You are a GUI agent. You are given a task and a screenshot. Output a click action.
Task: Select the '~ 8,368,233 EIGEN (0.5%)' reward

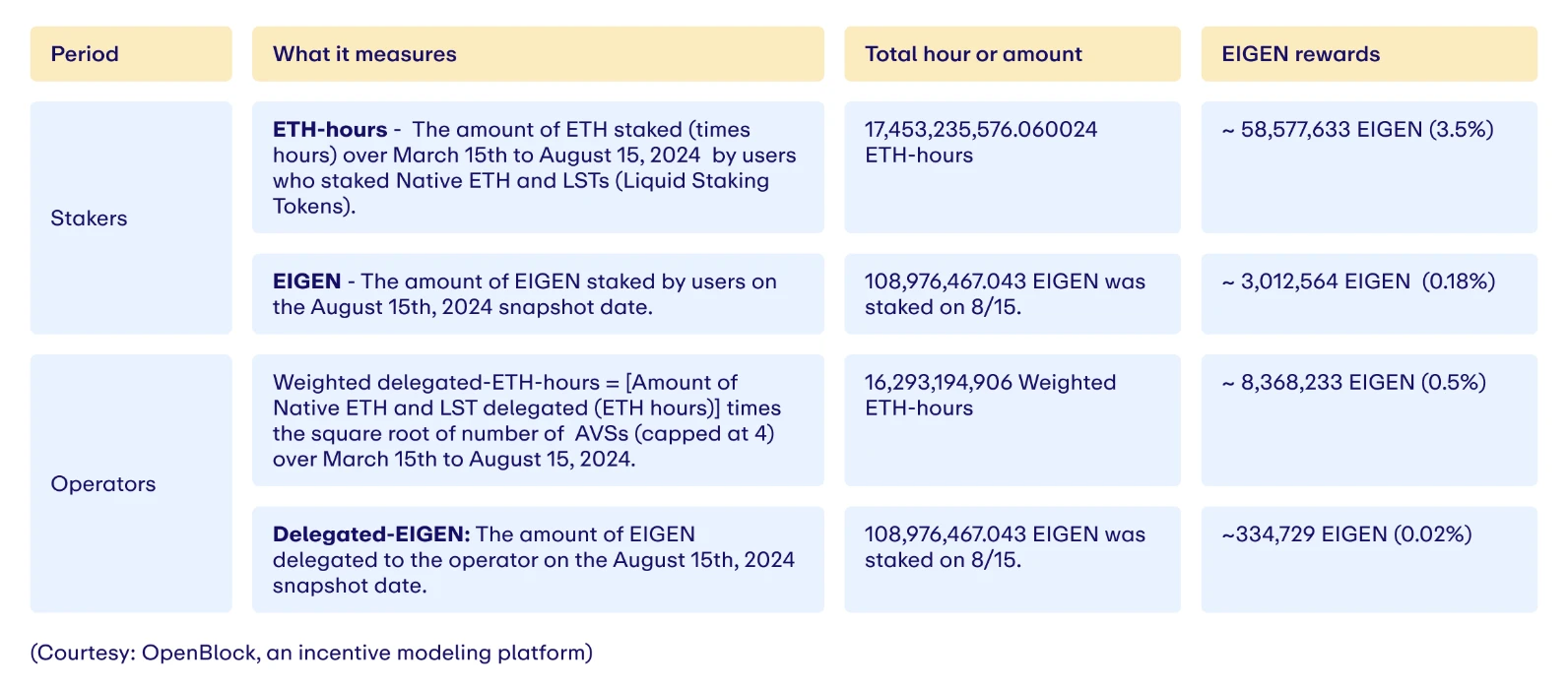[x=1353, y=383]
